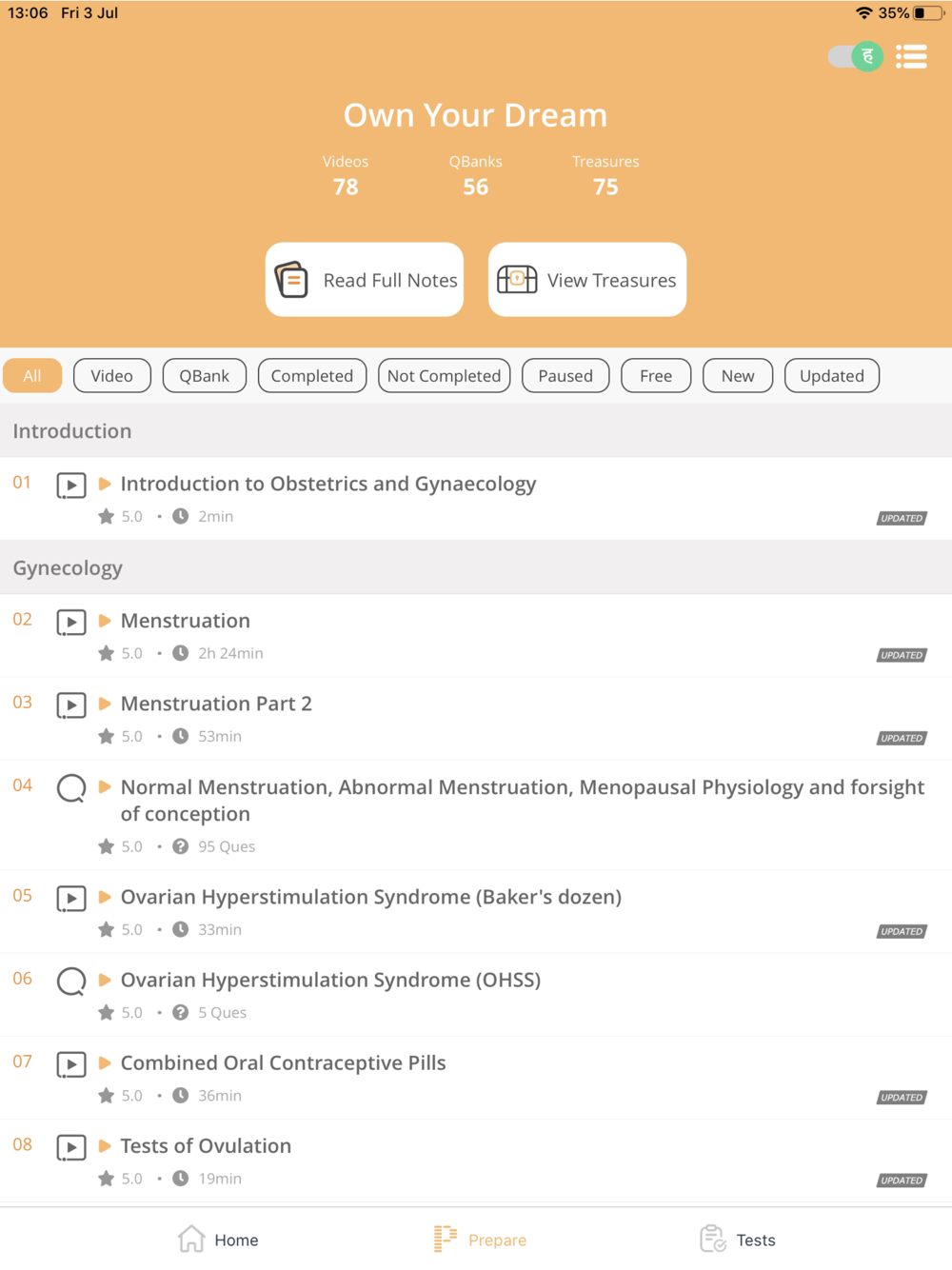The width and height of the screenshot is (952, 1270).
Task: Enable the Not Completed filter
Action: tap(444, 376)
